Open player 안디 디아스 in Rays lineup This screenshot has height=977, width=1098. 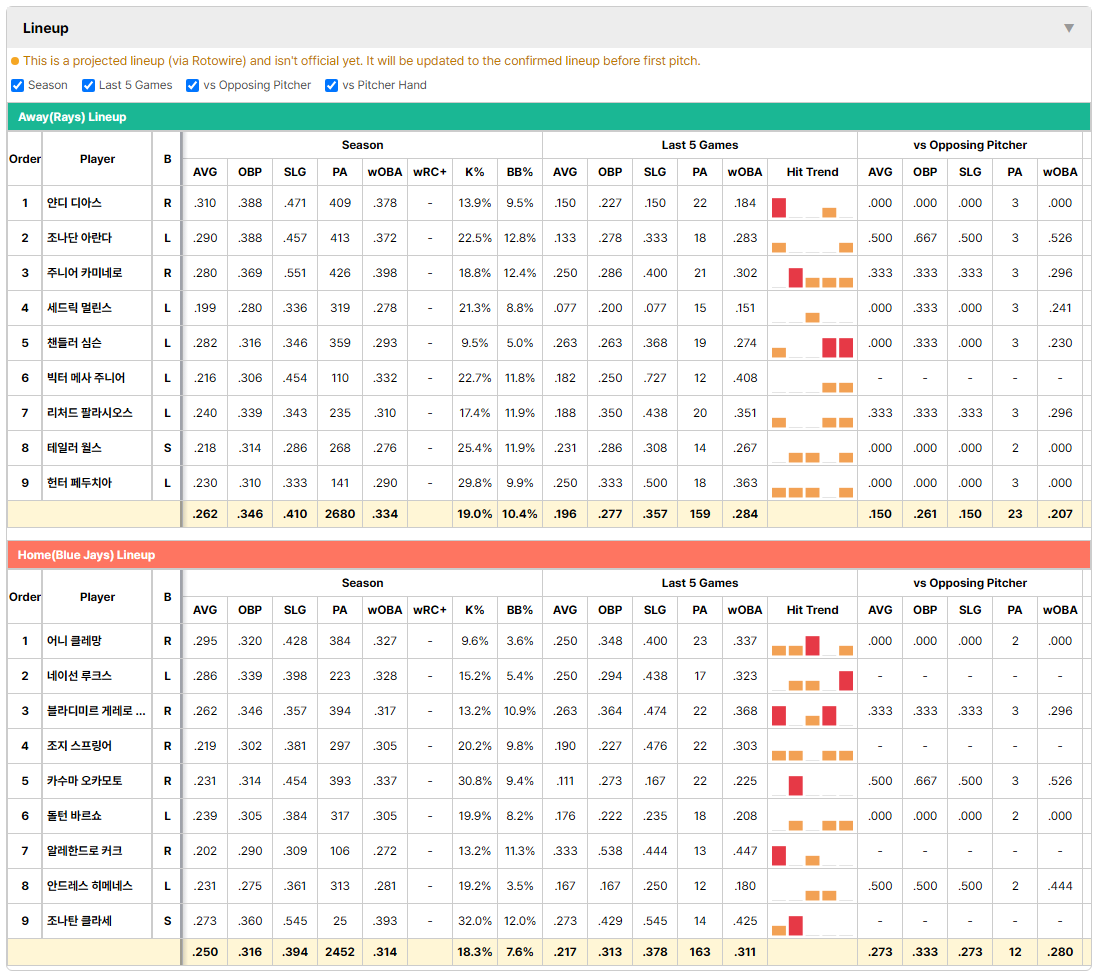pos(74,203)
